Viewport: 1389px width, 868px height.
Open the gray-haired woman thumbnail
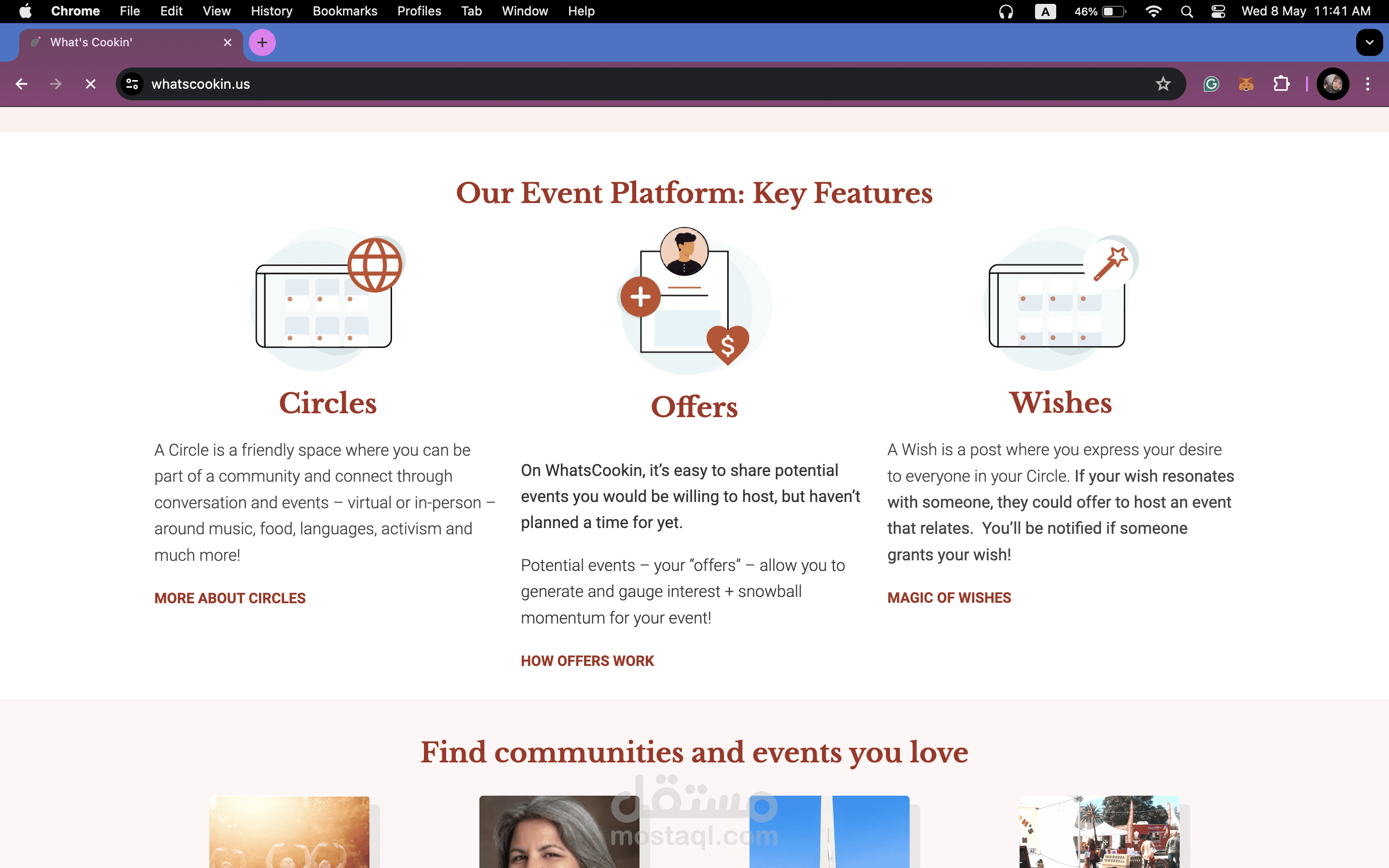(x=559, y=831)
